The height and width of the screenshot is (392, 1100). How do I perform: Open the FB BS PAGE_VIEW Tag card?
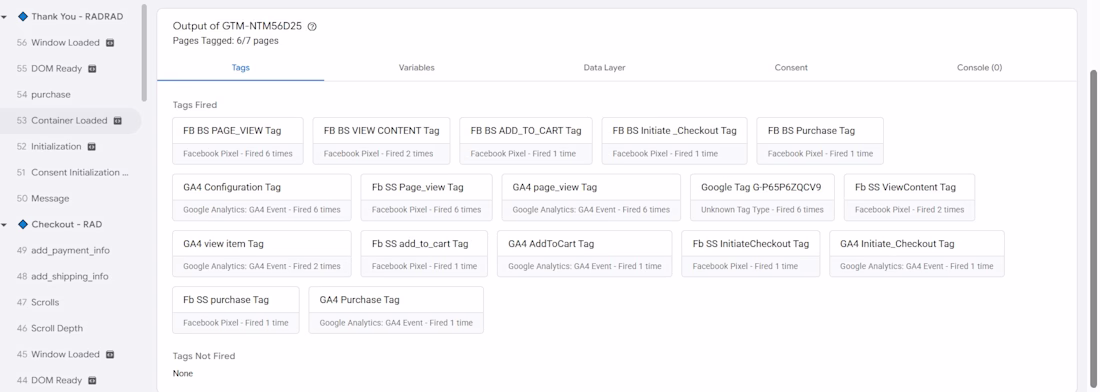238,141
